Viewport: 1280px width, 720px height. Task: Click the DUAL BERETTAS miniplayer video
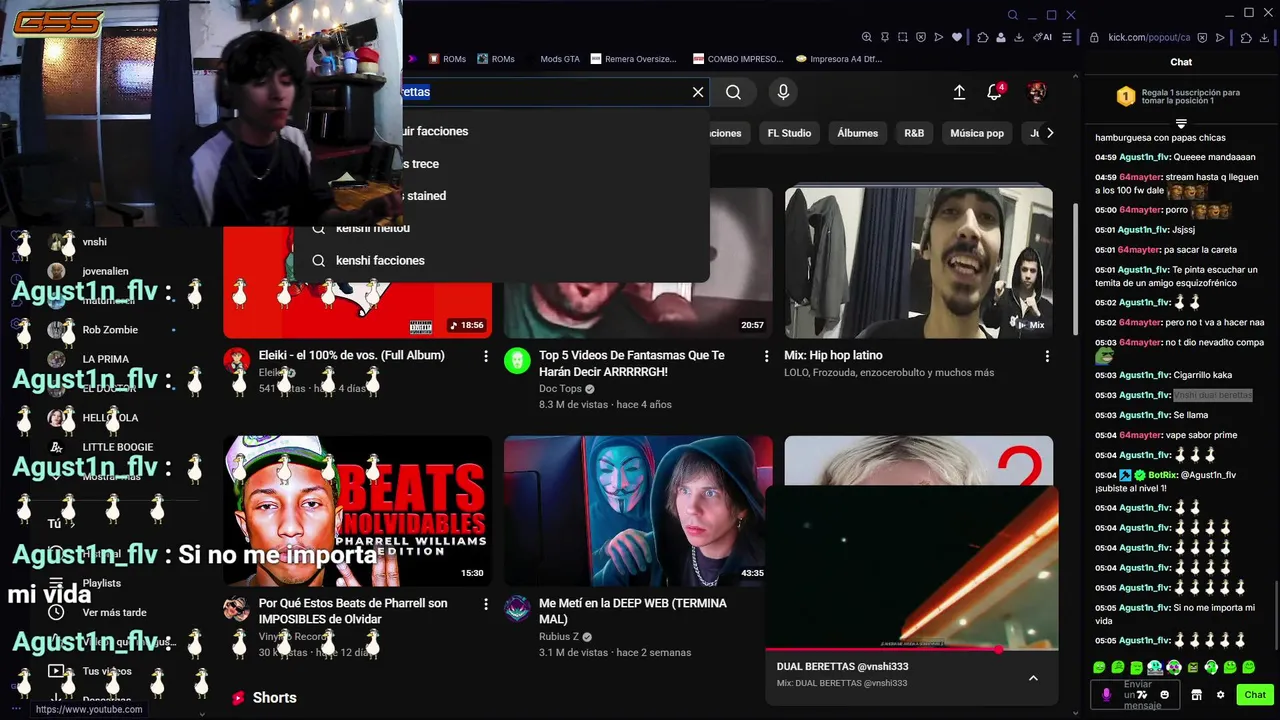coord(912,567)
